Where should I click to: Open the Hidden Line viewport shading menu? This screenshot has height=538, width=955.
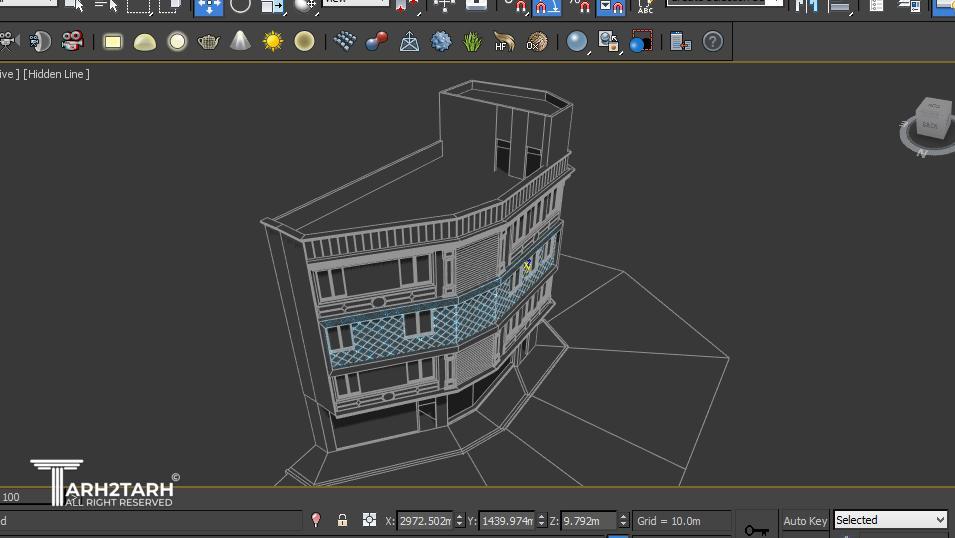(x=57, y=74)
